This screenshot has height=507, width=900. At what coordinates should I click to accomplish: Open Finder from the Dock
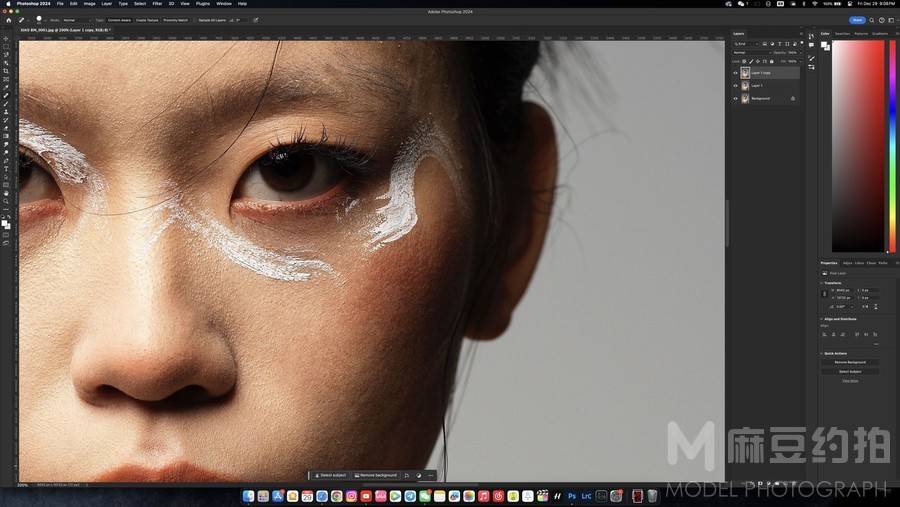[249, 496]
